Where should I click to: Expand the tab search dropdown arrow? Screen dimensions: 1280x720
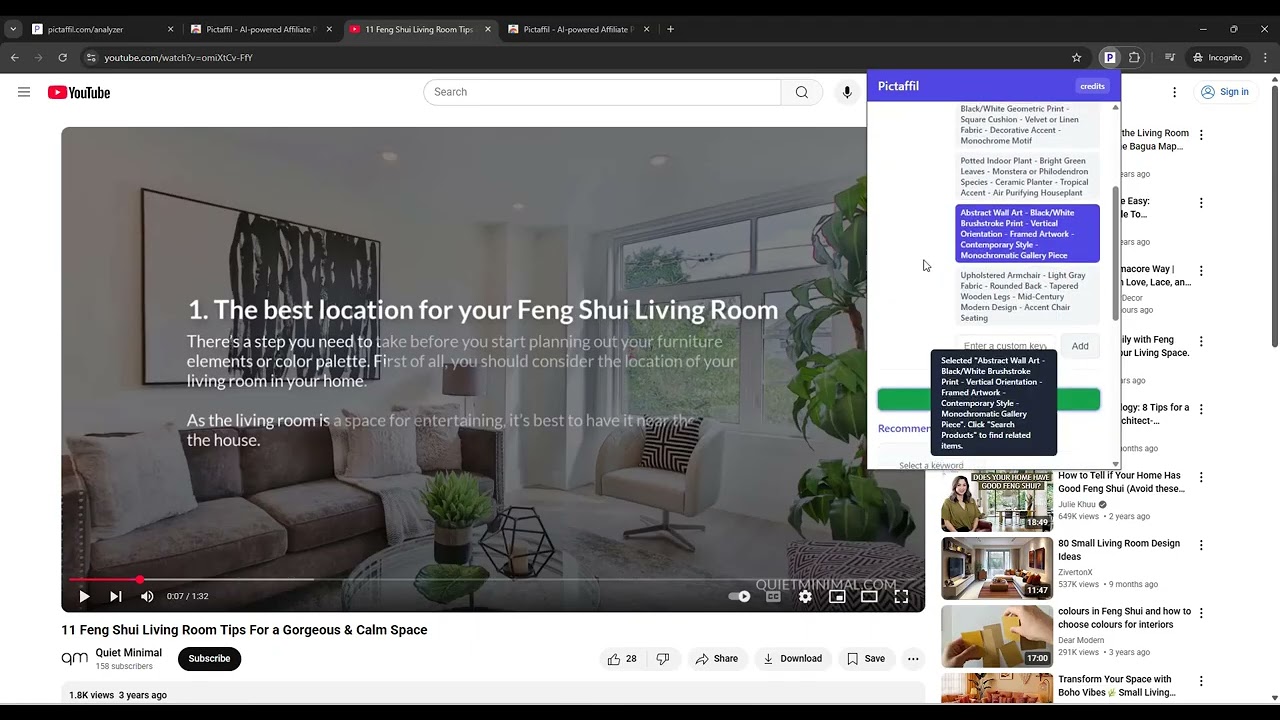click(13, 29)
